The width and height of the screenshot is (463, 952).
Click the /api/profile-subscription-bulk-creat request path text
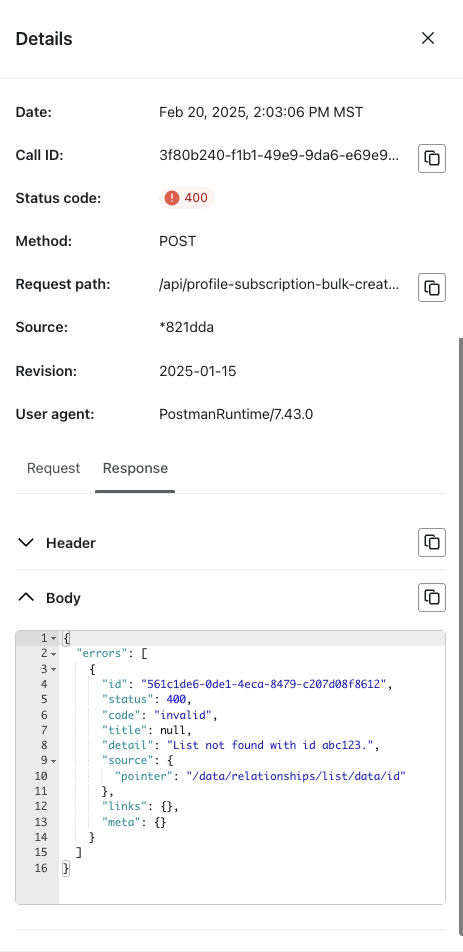(x=279, y=284)
